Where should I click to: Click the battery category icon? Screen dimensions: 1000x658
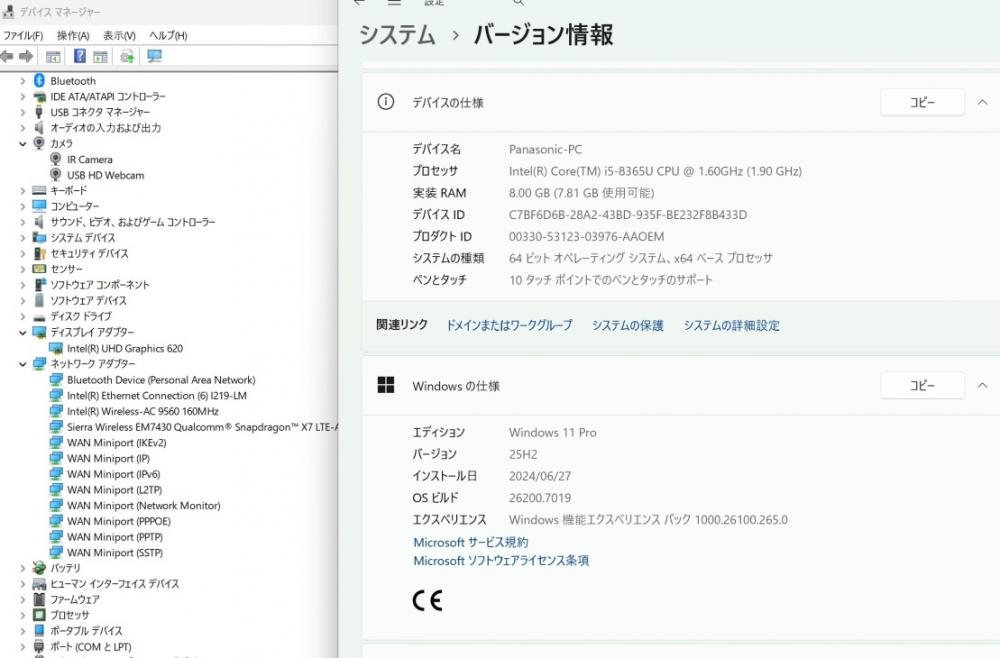[x=40, y=567]
